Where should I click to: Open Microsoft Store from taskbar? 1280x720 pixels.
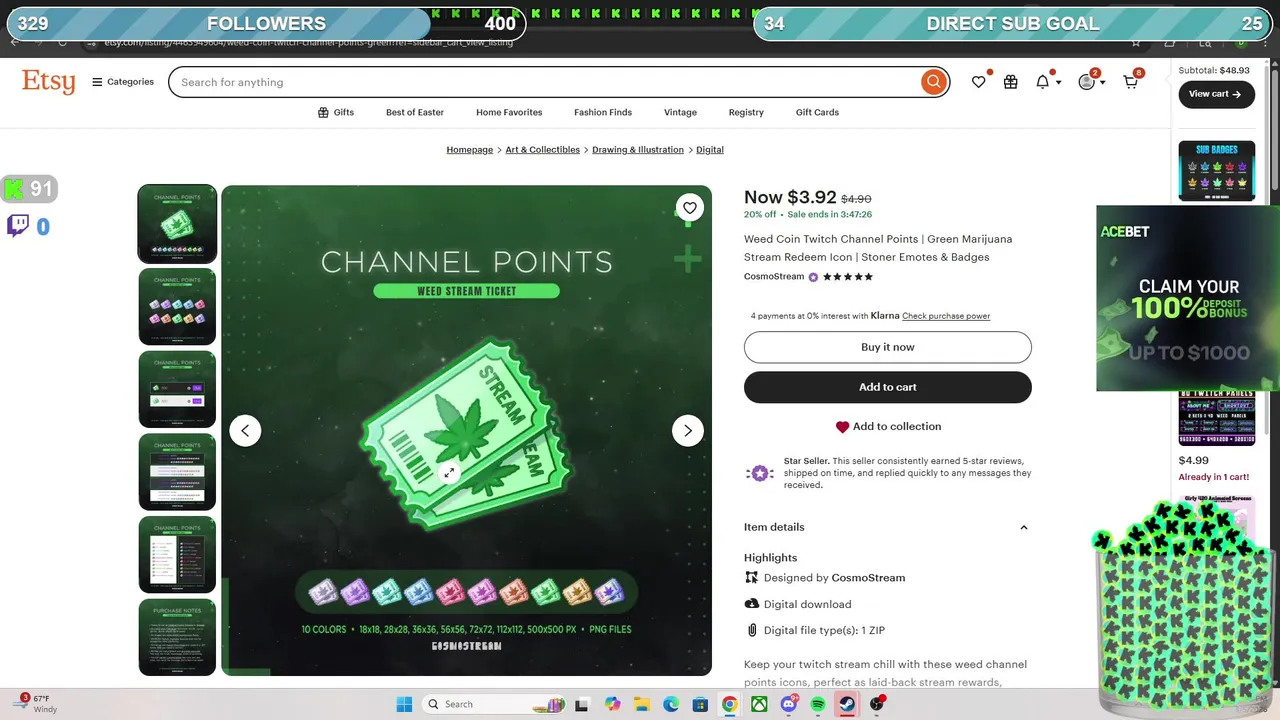click(700, 704)
